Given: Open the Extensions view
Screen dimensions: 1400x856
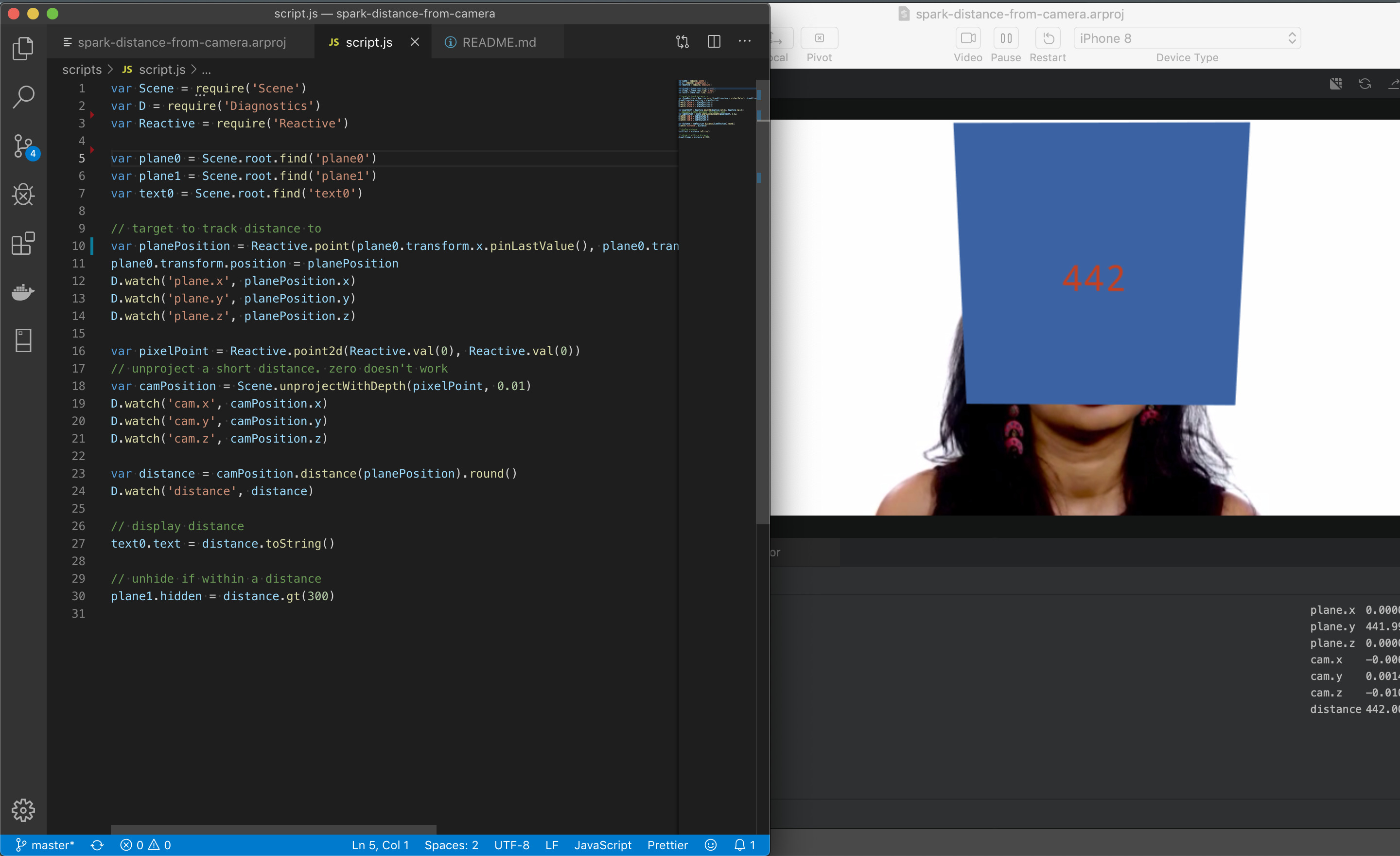Looking at the screenshot, I should pyautogui.click(x=23, y=244).
